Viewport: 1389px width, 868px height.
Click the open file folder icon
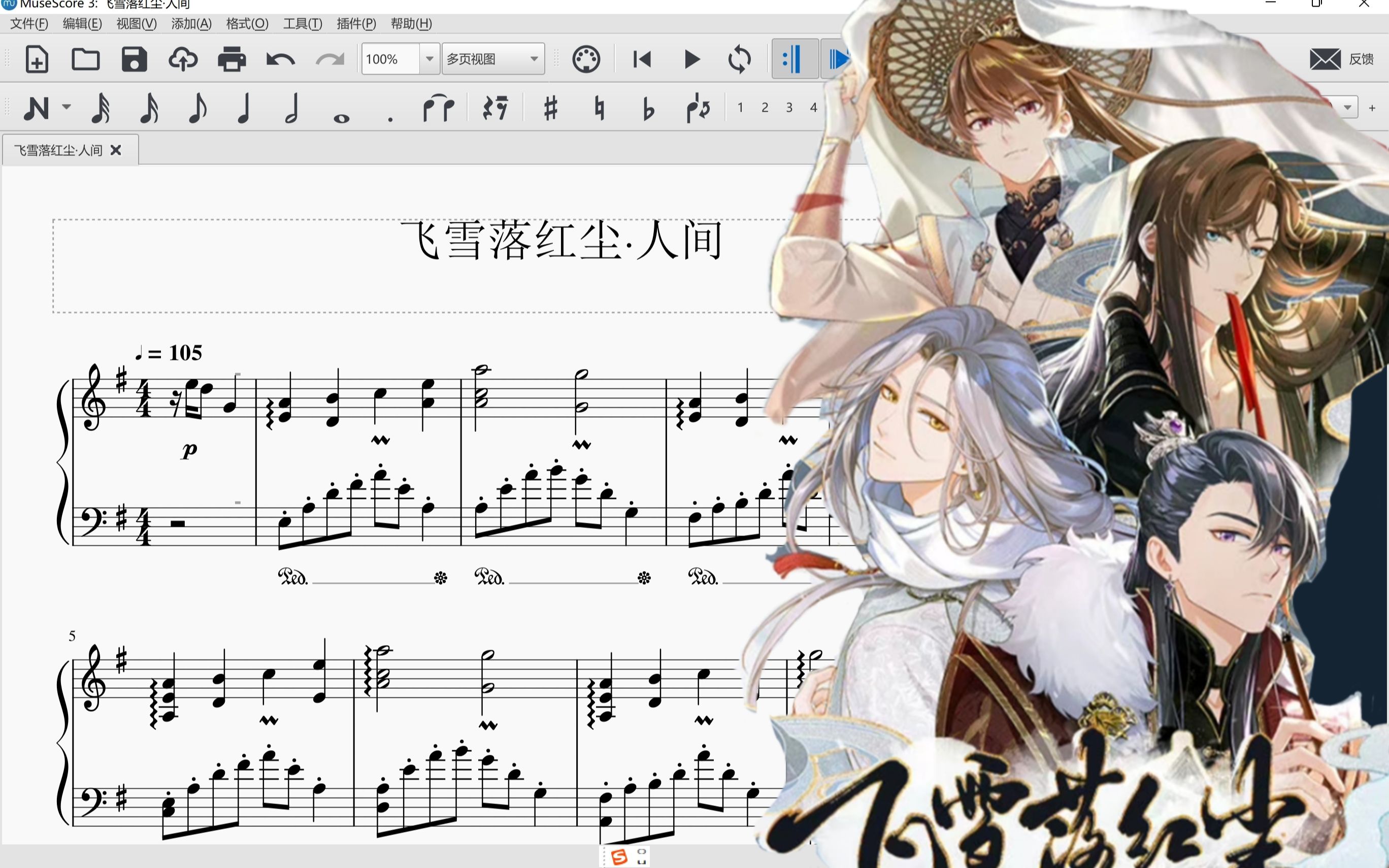pos(85,59)
